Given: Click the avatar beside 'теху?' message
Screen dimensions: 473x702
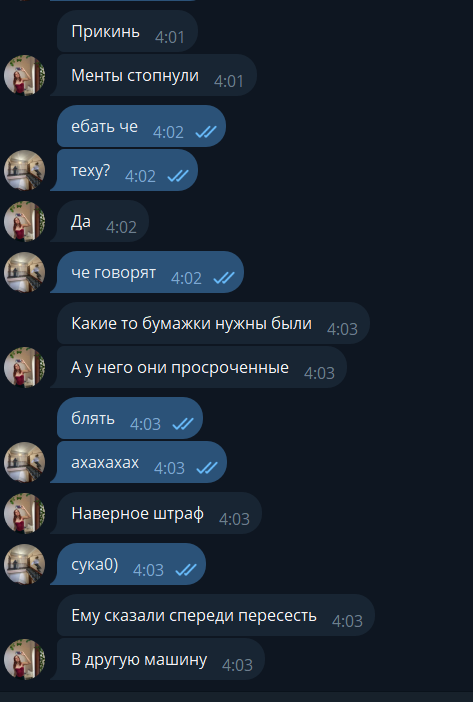Looking at the screenshot, I should (x=25, y=170).
